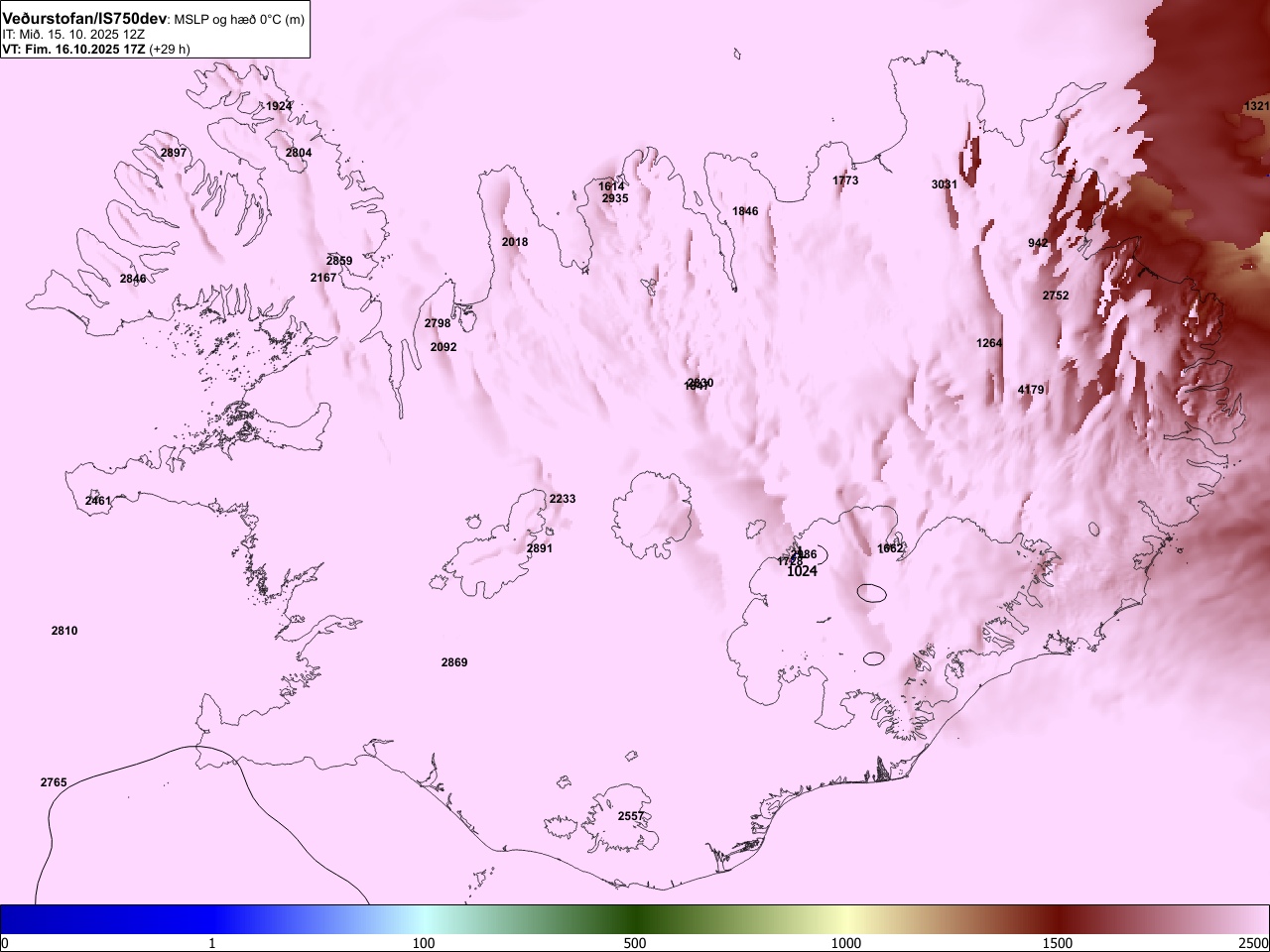Image resolution: width=1270 pixels, height=952 pixels.
Task: Click the map value 2935
Action: [x=615, y=198]
